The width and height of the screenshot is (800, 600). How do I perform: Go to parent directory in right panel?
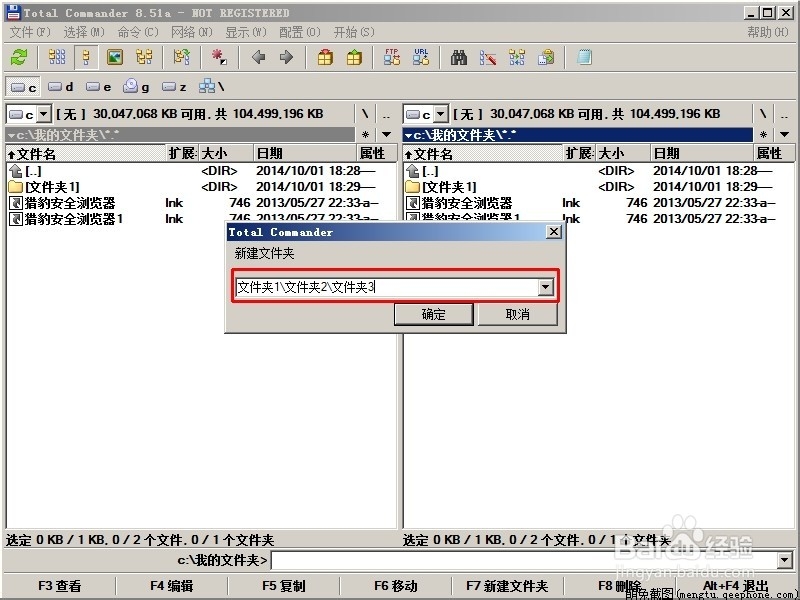pos(784,114)
